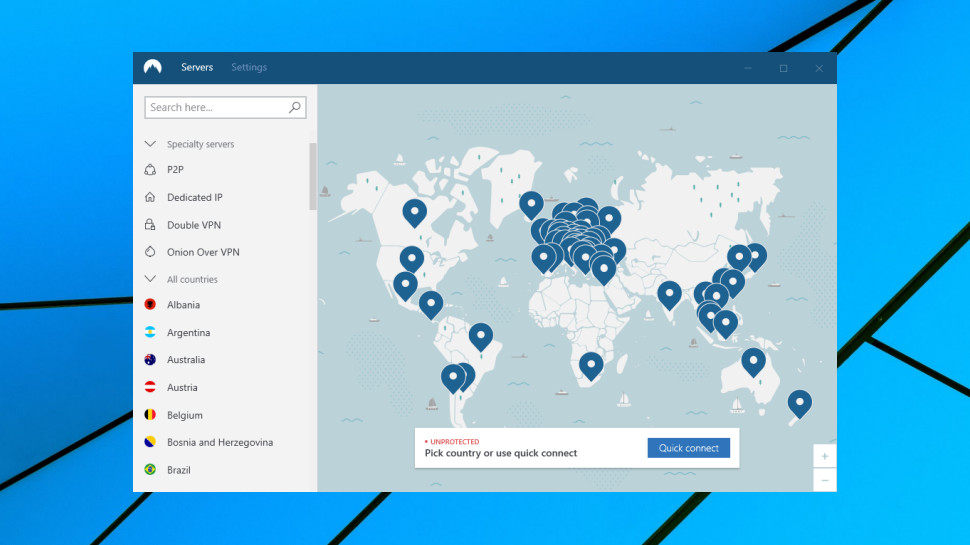Click the Costa Rica map pin
The image size is (970, 545).
pos(431,305)
